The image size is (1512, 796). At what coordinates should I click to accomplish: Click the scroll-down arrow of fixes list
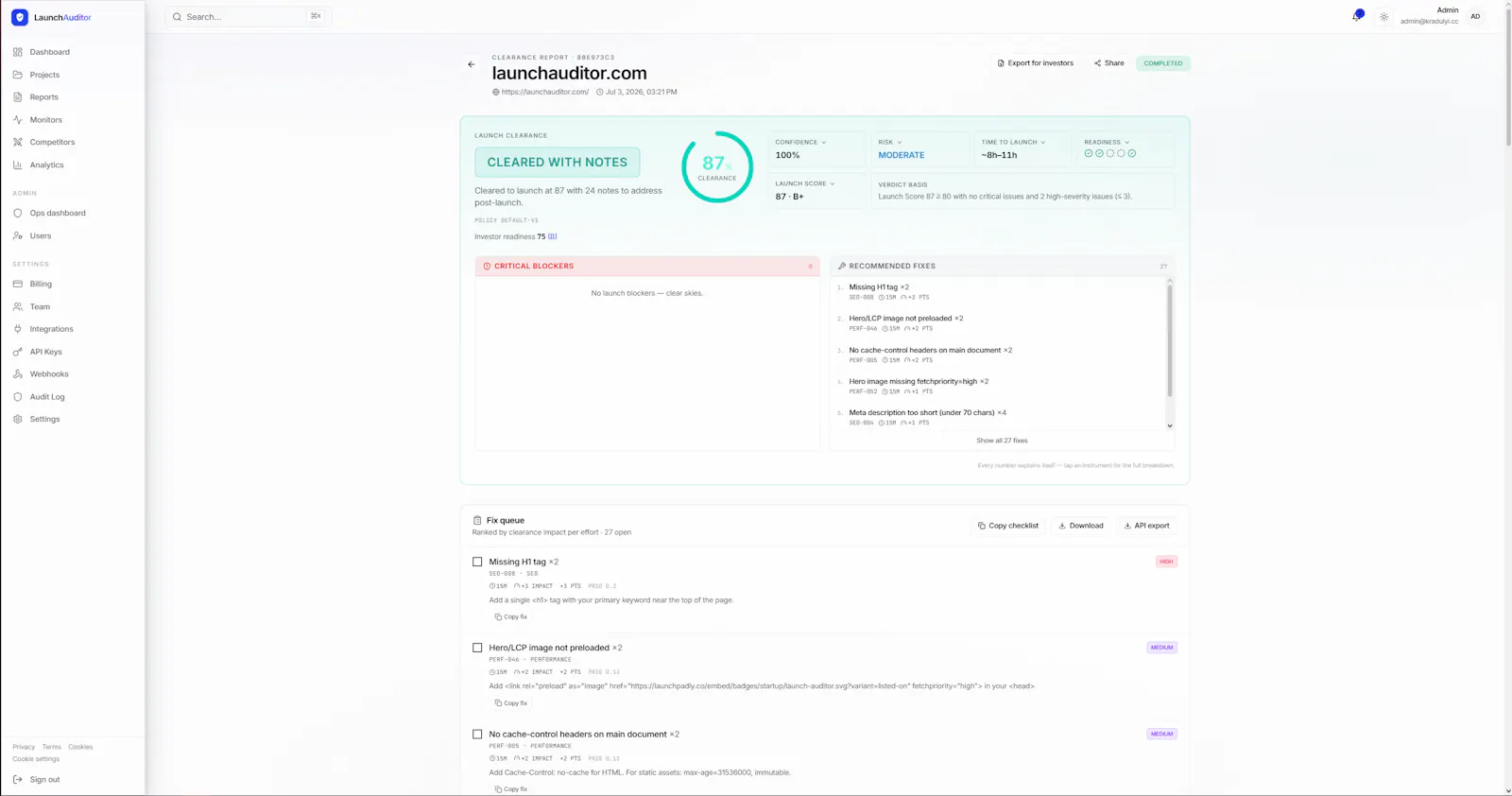[x=1170, y=425]
